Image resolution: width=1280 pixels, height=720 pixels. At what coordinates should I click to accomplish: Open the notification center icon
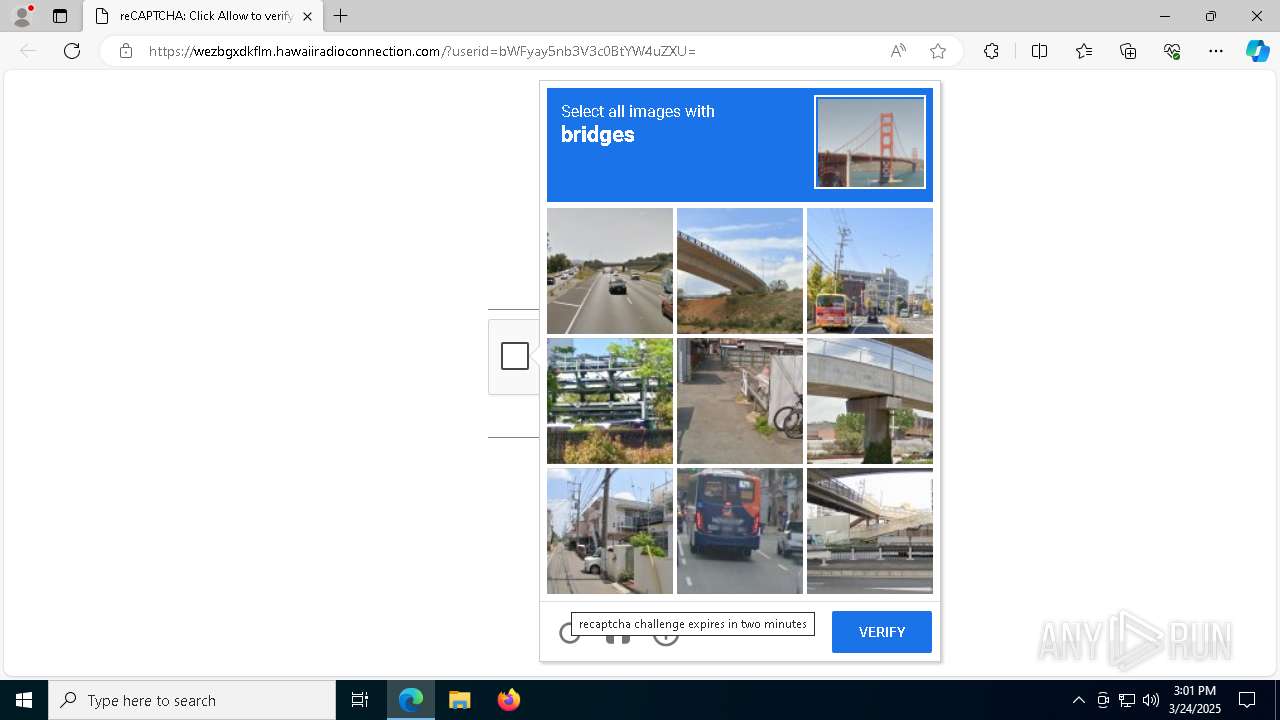(1247, 700)
